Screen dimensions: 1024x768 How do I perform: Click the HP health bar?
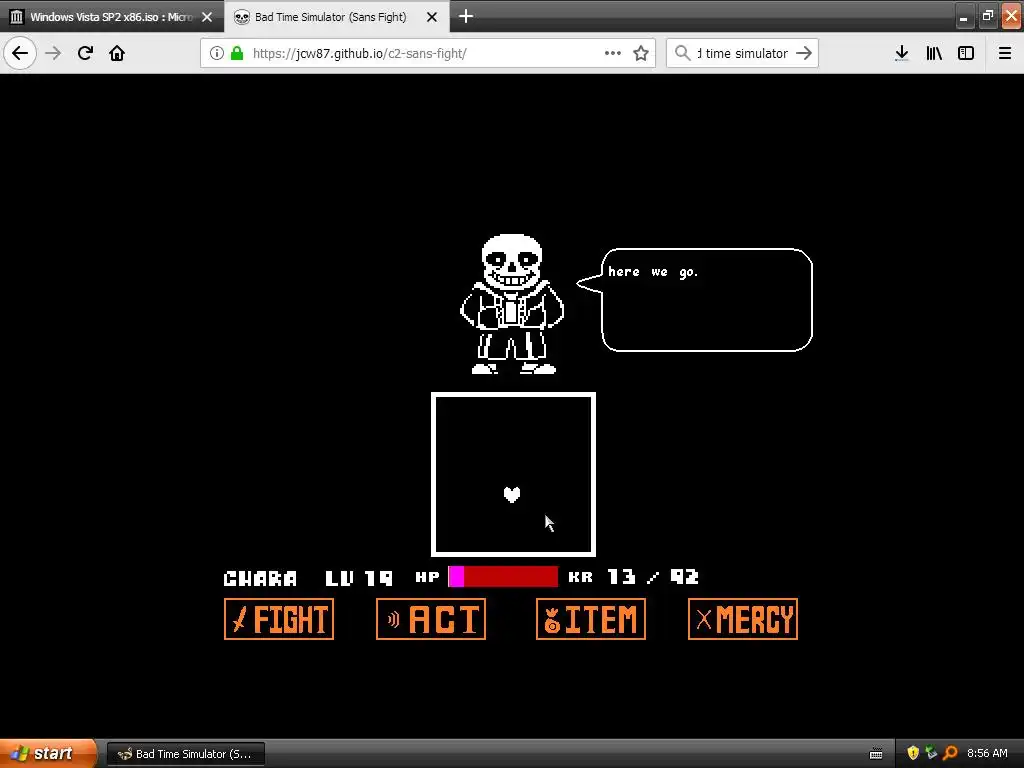point(504,577)
